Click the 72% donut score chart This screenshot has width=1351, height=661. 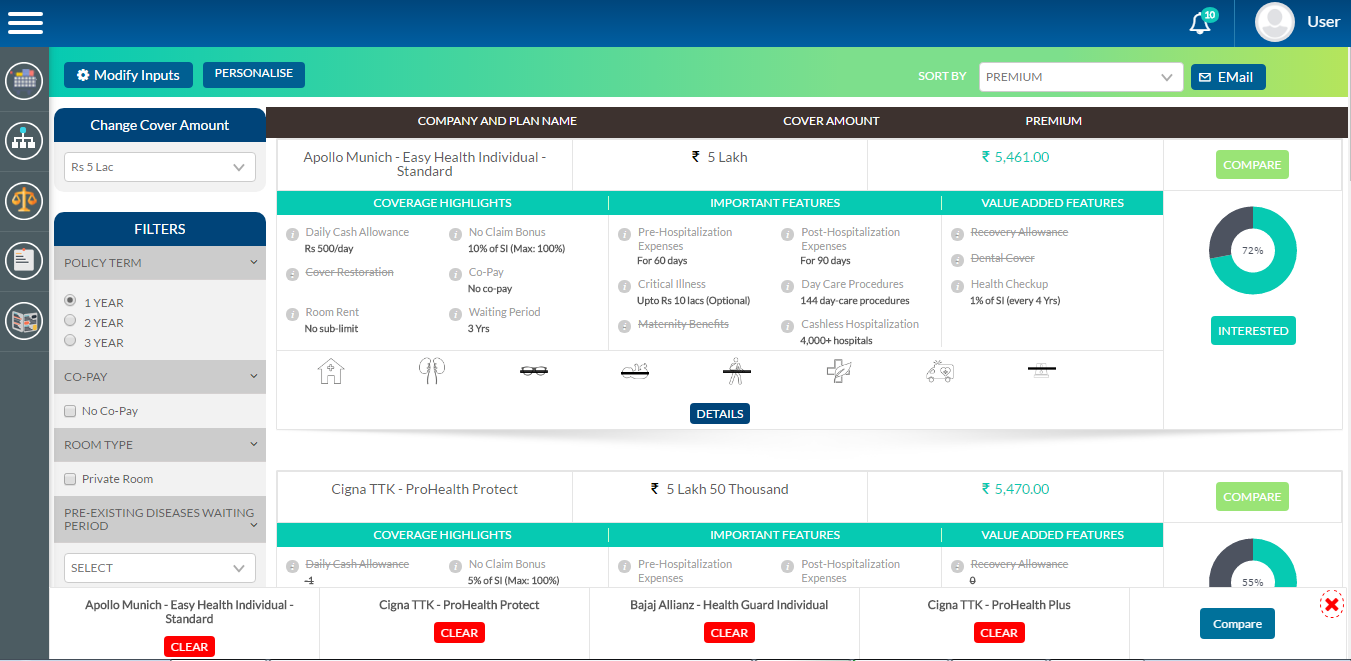tap(1252, 251)
